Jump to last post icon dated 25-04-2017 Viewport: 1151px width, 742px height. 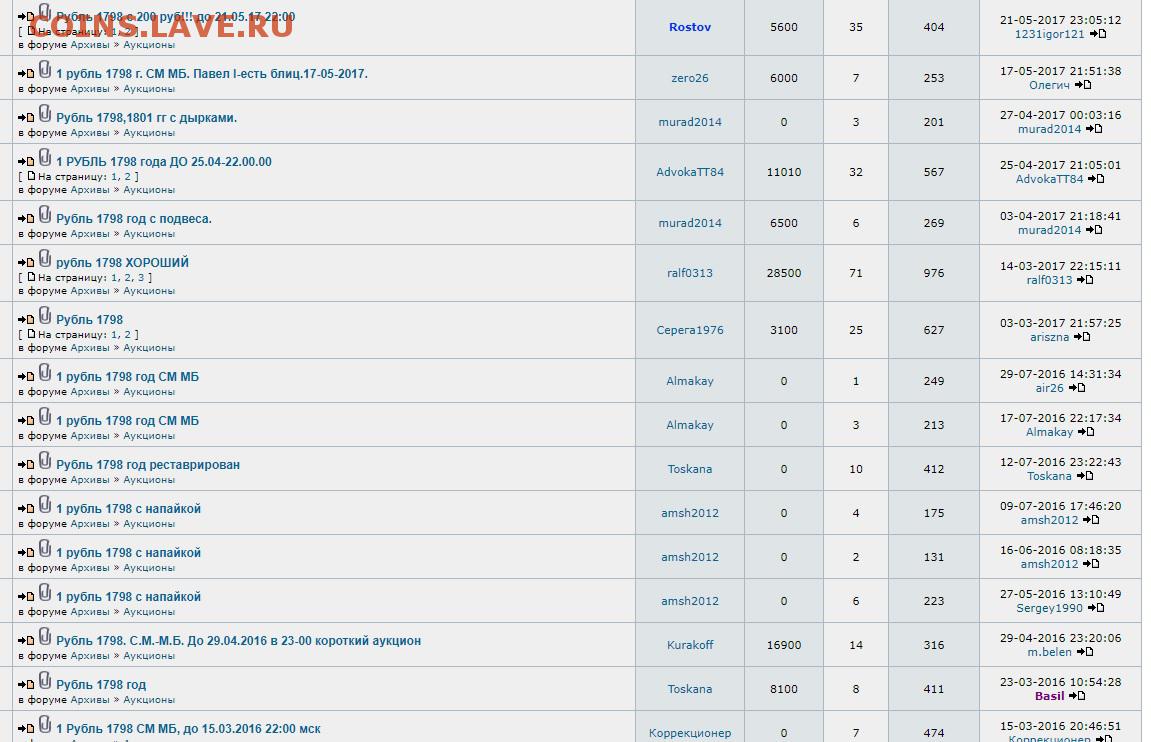(1096, 179)
